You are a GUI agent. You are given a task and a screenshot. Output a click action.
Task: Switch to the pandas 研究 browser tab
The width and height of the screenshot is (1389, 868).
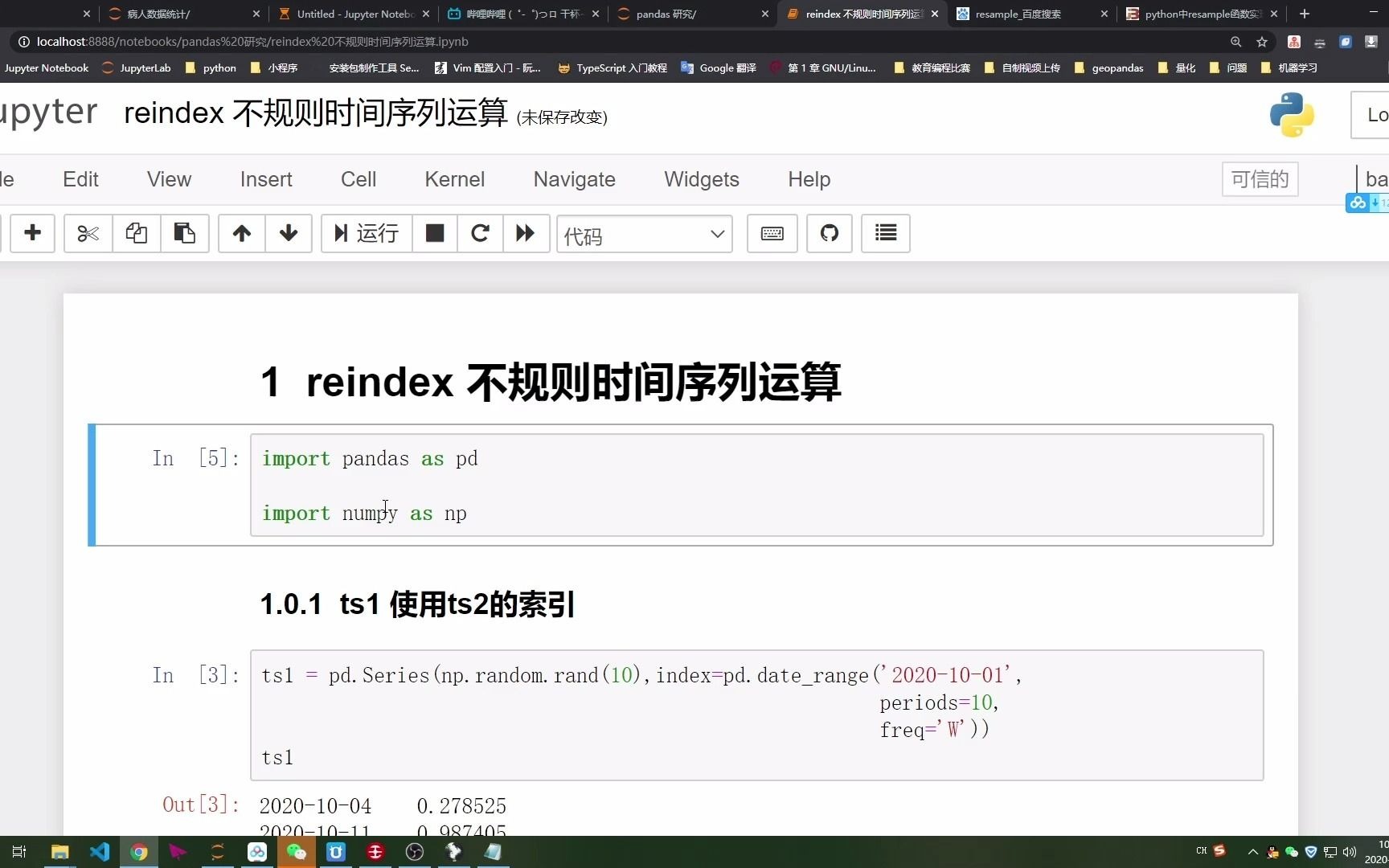click(x=691, y=14)
